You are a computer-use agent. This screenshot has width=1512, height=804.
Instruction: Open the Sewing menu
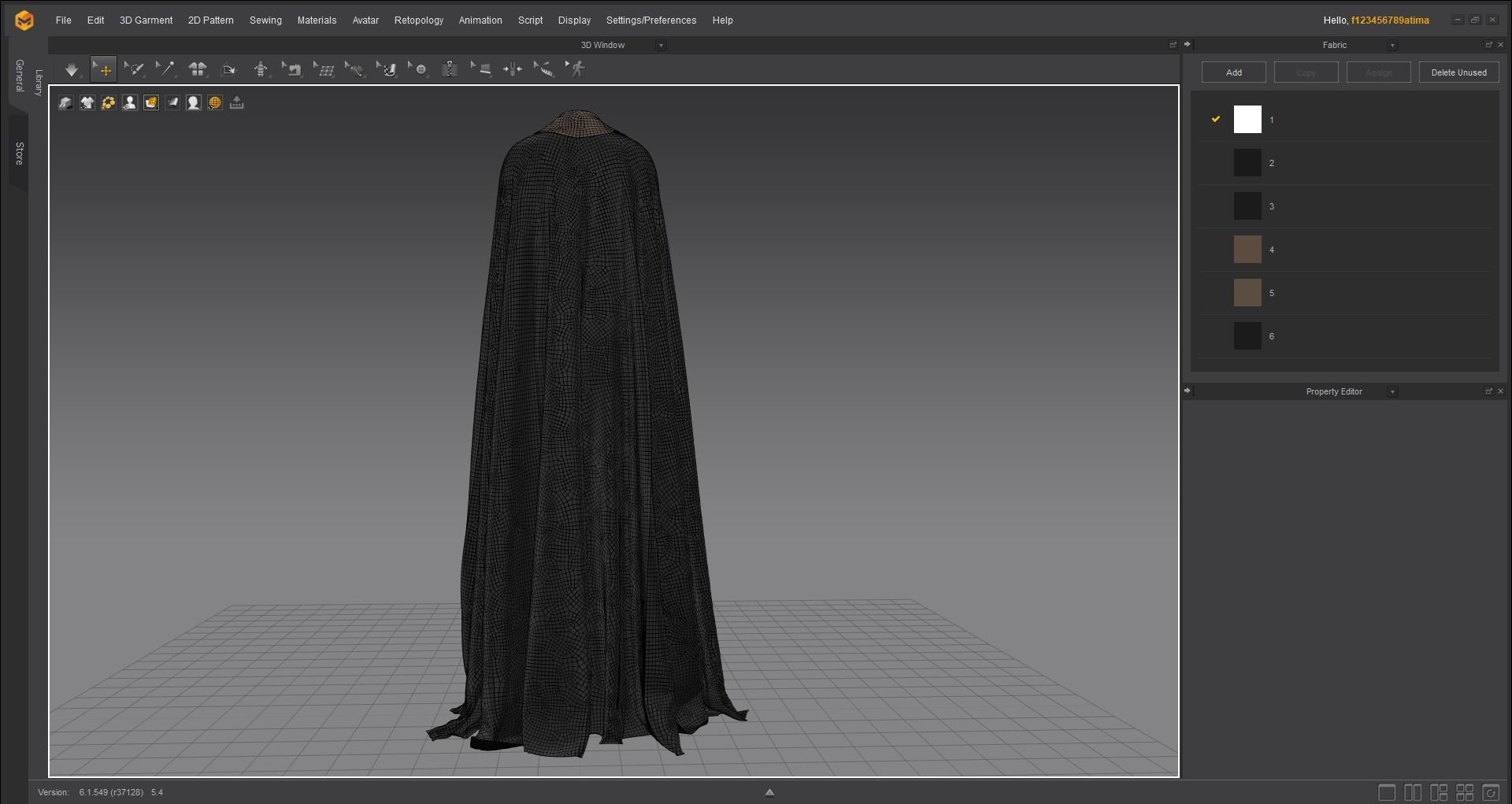[265, 20]
